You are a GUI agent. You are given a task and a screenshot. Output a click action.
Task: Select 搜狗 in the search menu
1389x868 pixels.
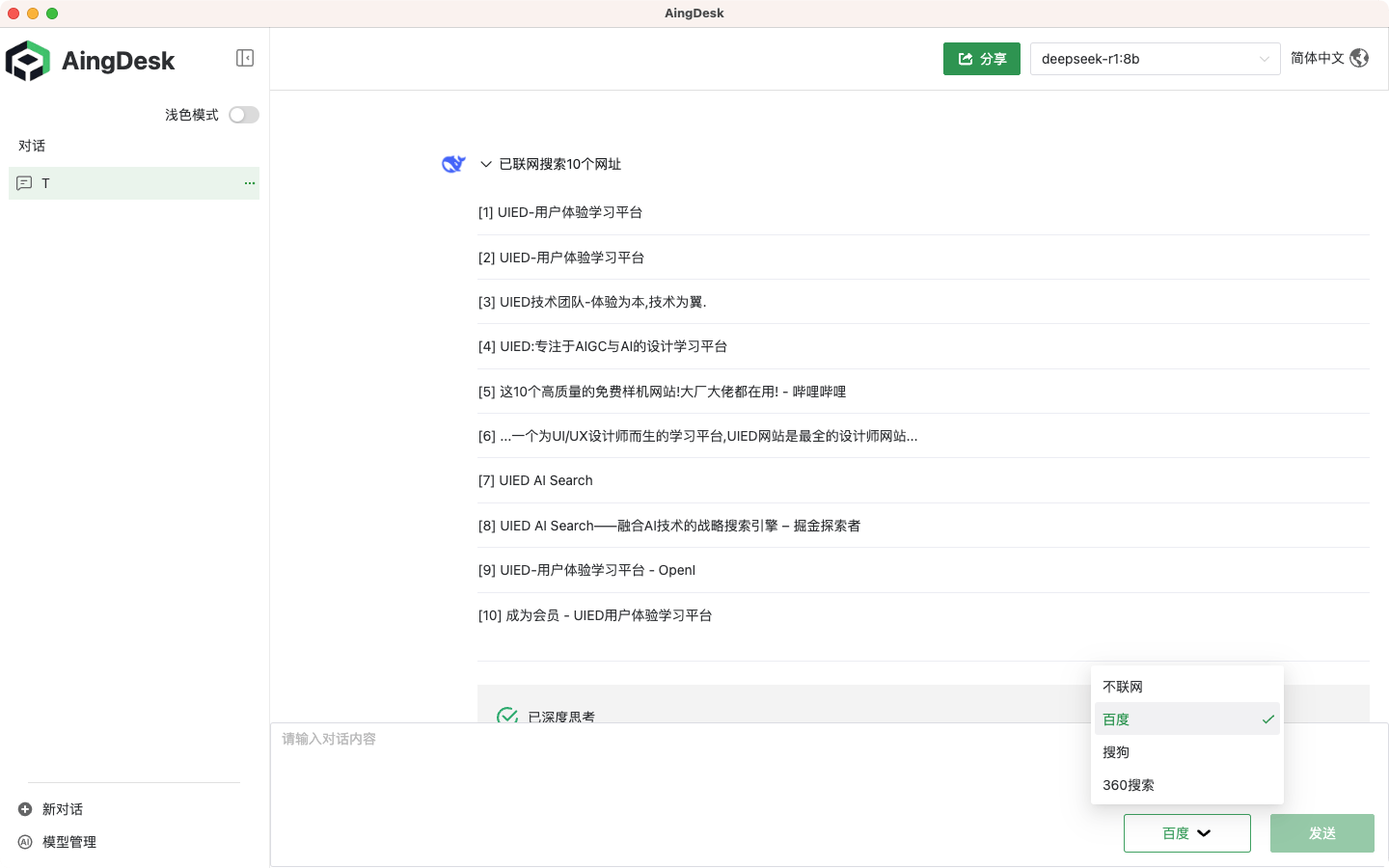pos(1186,752)
